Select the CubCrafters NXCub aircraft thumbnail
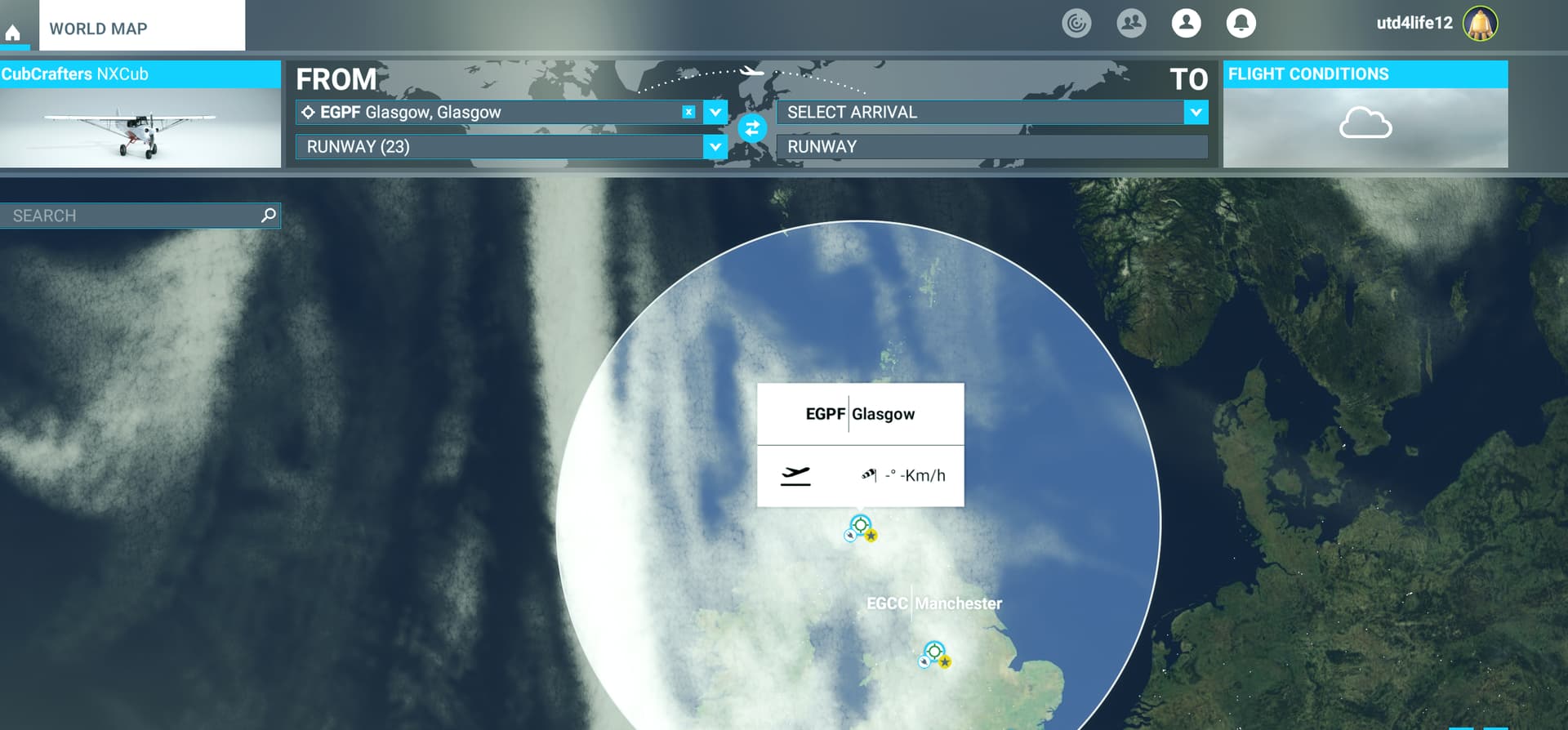 [140, 128]
